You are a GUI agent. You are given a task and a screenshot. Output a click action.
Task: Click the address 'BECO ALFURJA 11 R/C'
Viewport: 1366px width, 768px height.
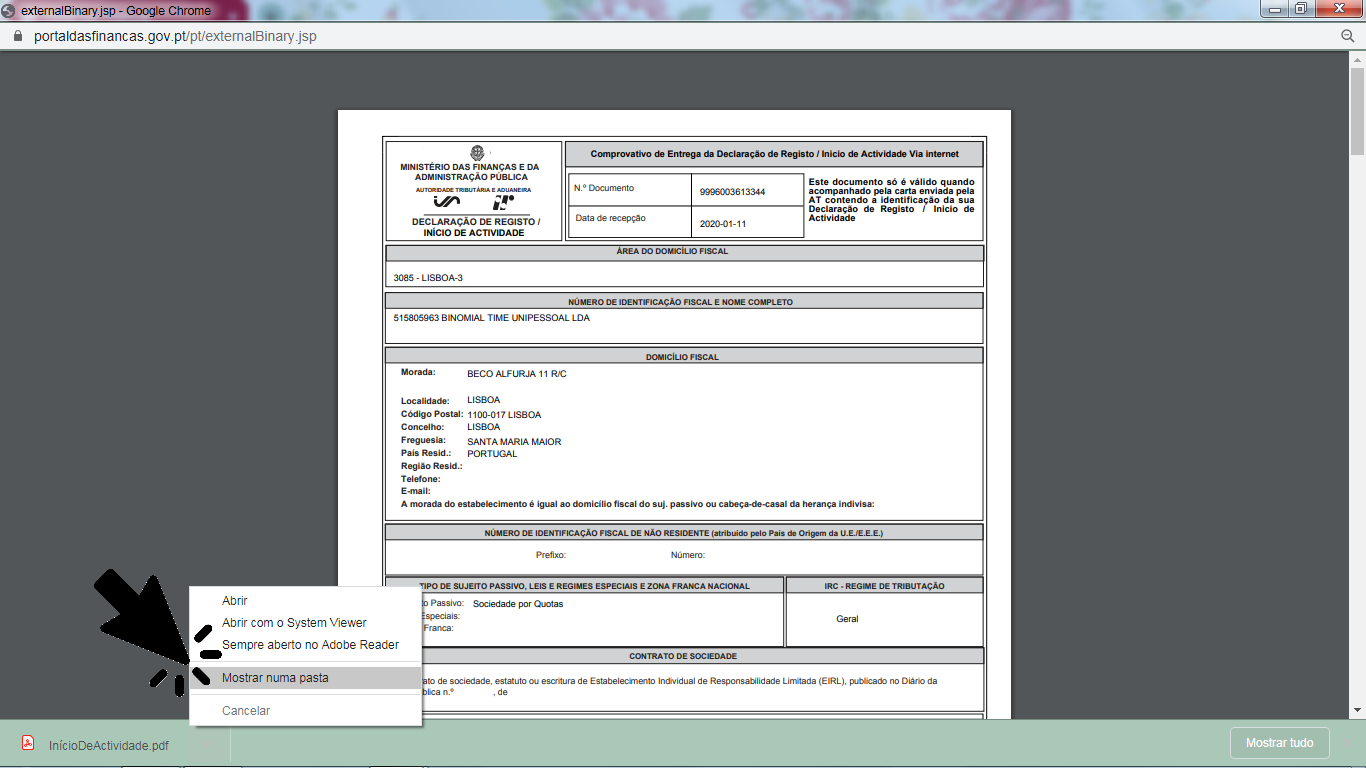(517, 373)
